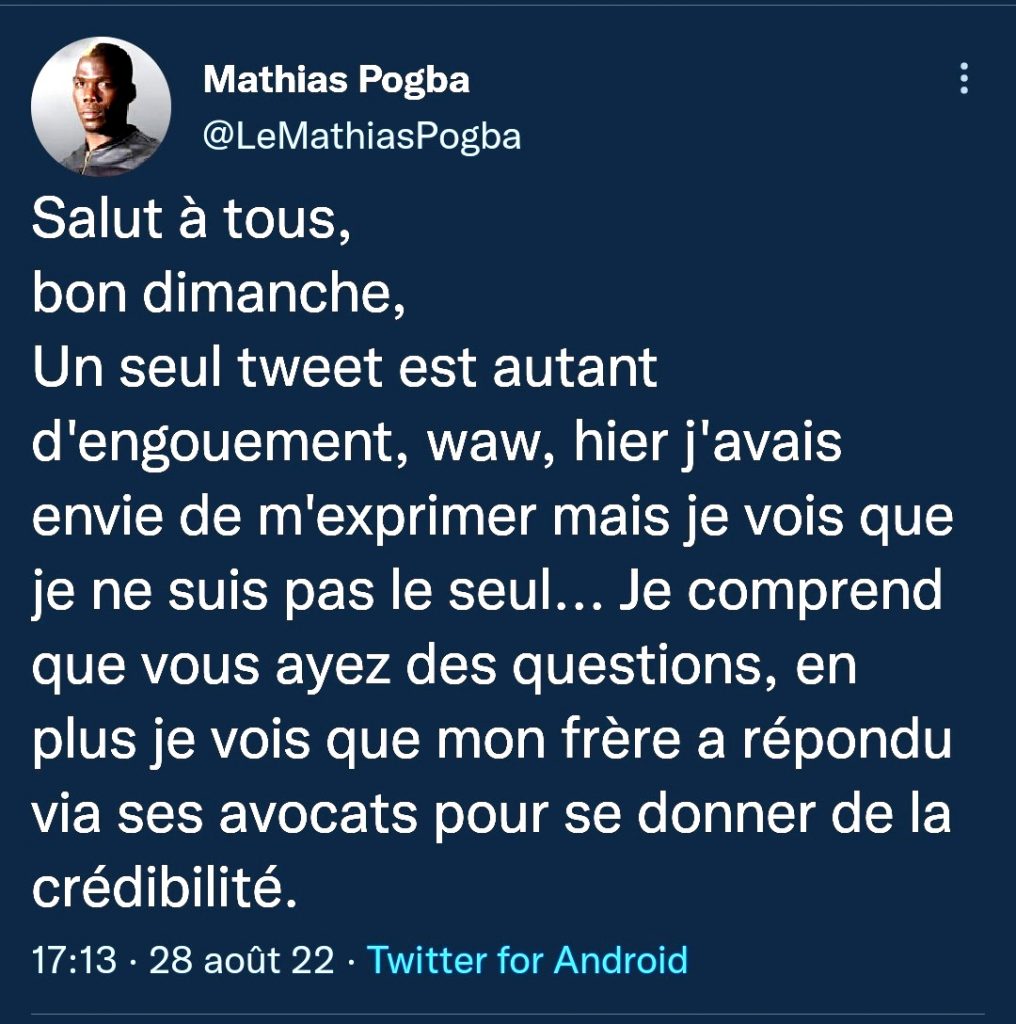Screen dimensions: 1016x1024
Task: Click the line "bon dimanche,"
Action: pos(219,295)
